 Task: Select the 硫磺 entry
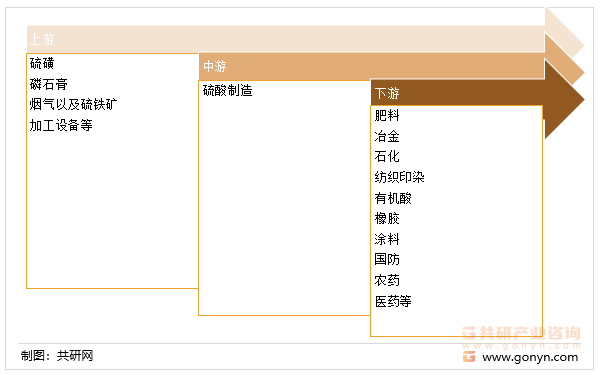point(42,63)
